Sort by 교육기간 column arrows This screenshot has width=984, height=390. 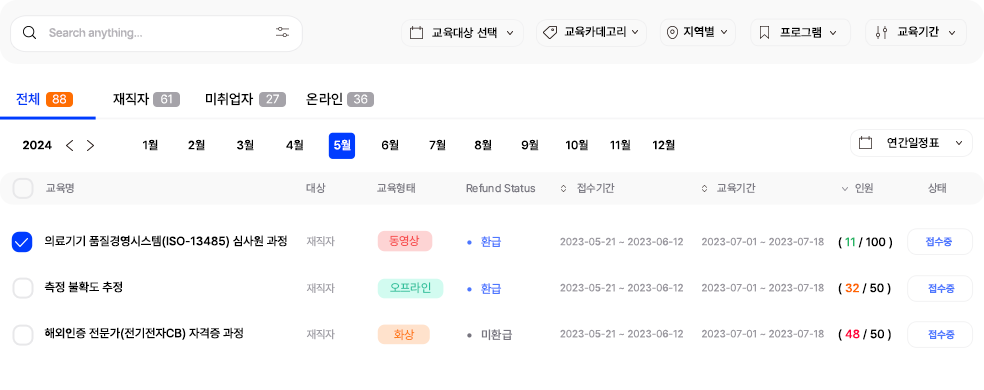pyautogui.click(x=704, y=188)
